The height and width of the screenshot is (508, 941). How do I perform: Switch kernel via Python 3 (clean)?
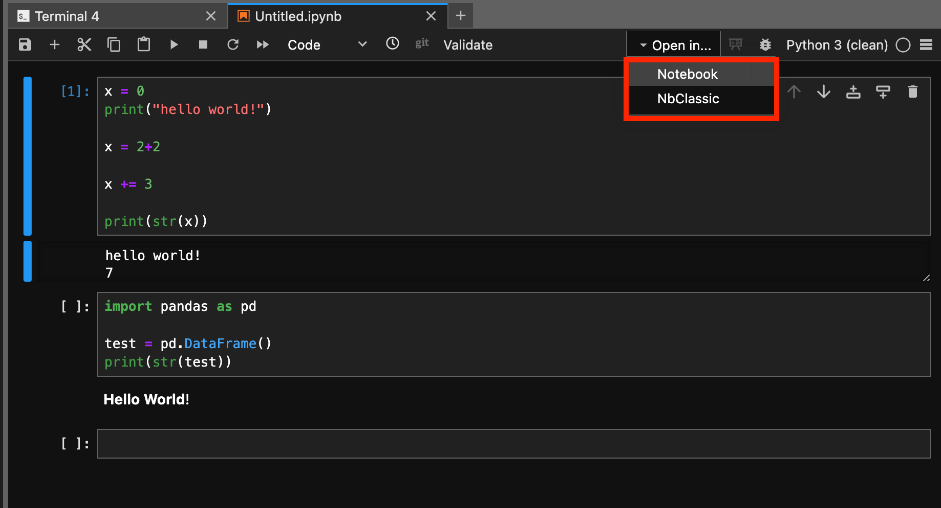(x=837, y=45)
